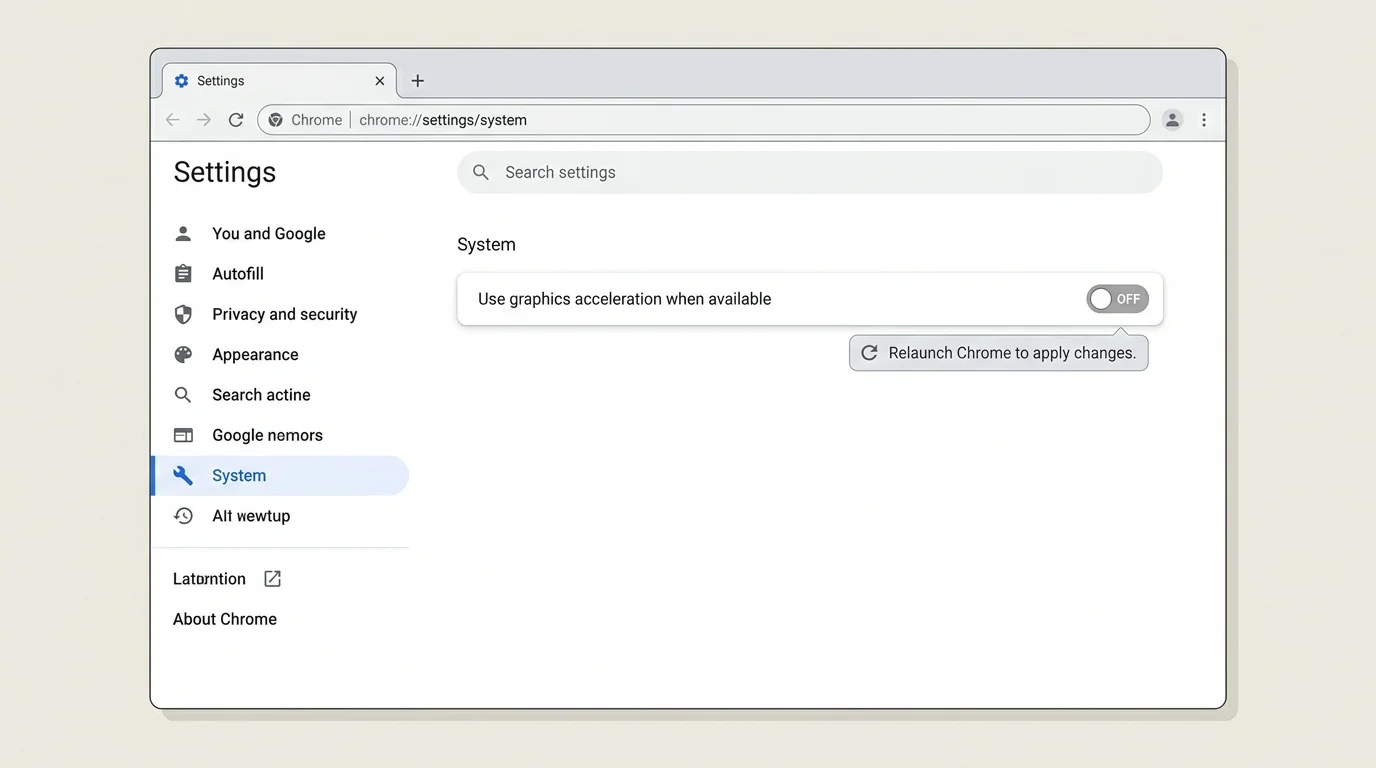Reload the page with the refresh icon

(x=236, y=120)
